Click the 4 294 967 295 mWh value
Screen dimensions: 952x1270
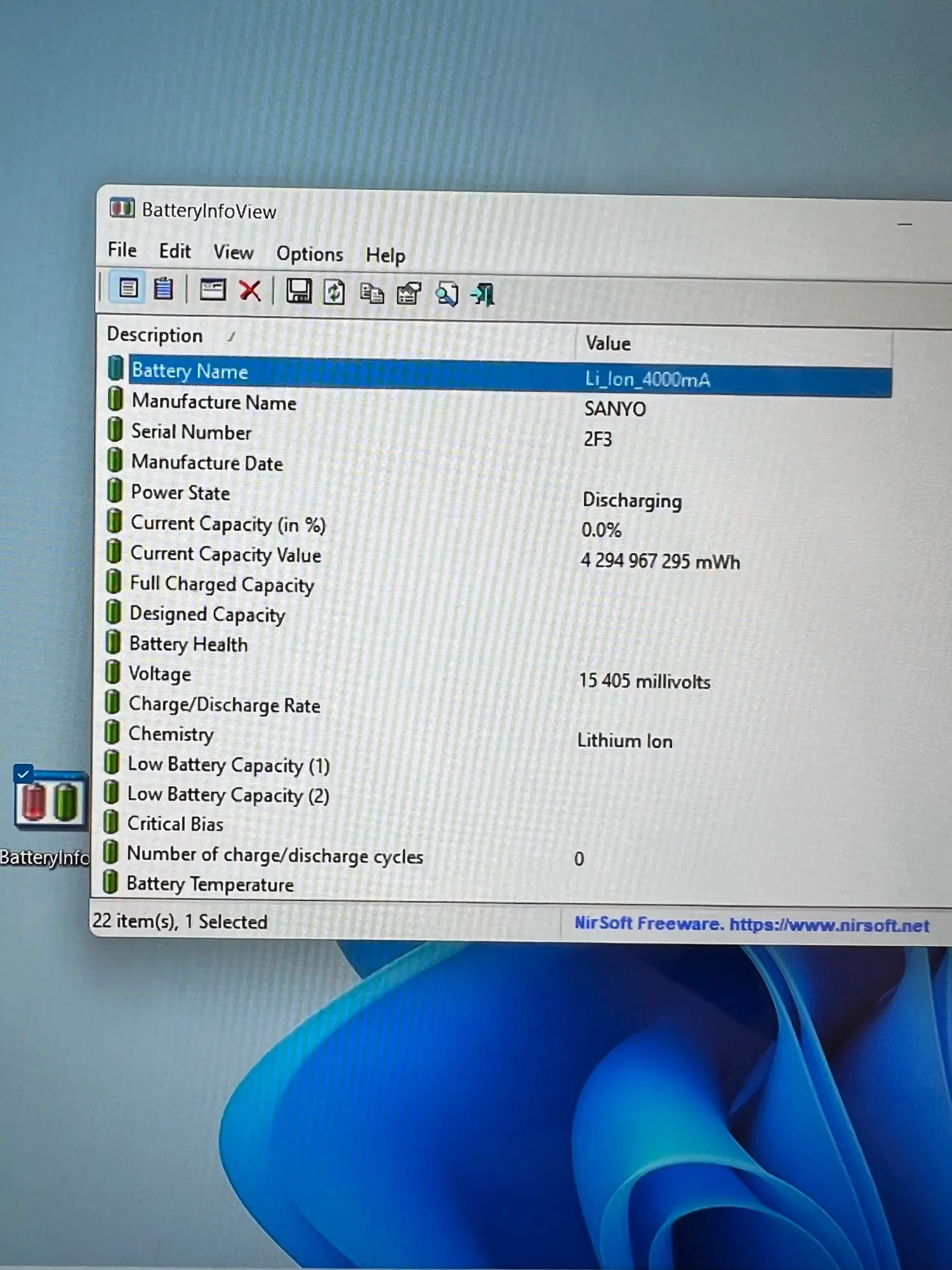tap(661, 561)
